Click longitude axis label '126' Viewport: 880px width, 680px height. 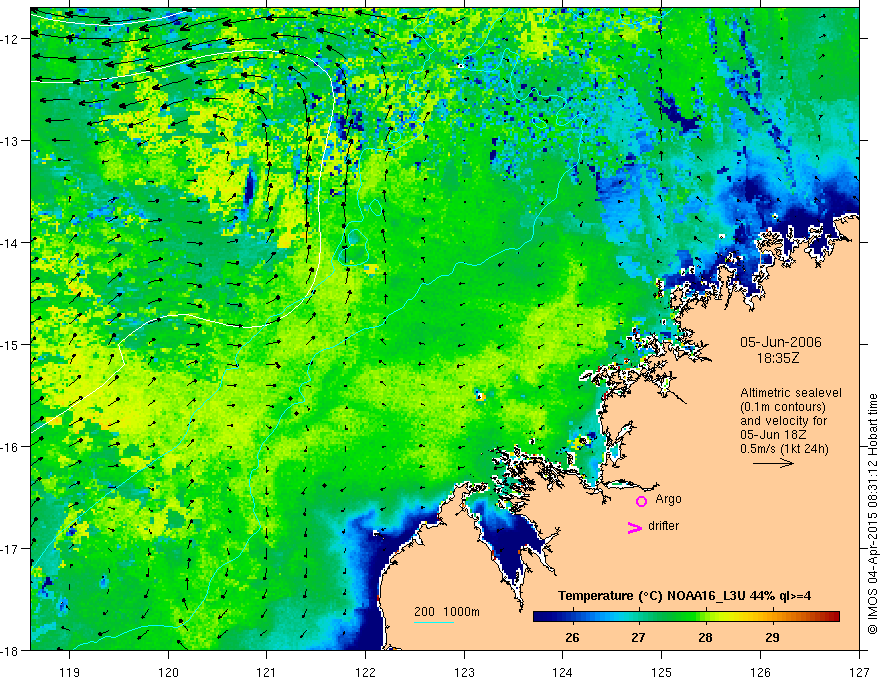pyautogui.click(x=760, y=672)
